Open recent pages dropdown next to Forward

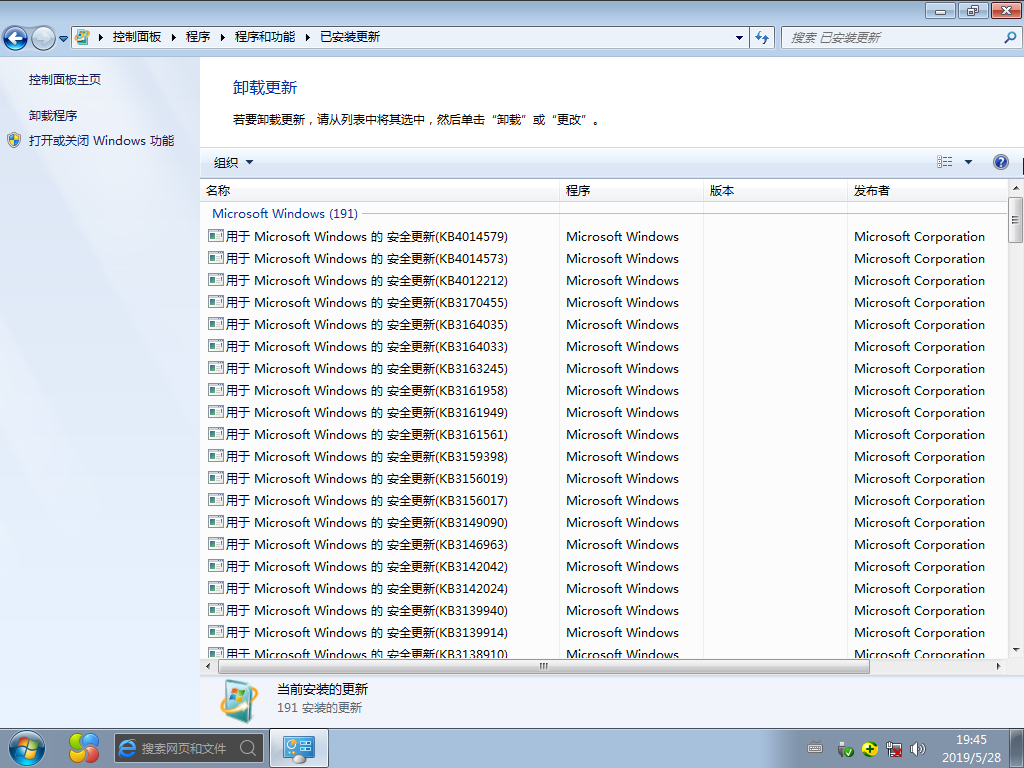click(63, 39)
